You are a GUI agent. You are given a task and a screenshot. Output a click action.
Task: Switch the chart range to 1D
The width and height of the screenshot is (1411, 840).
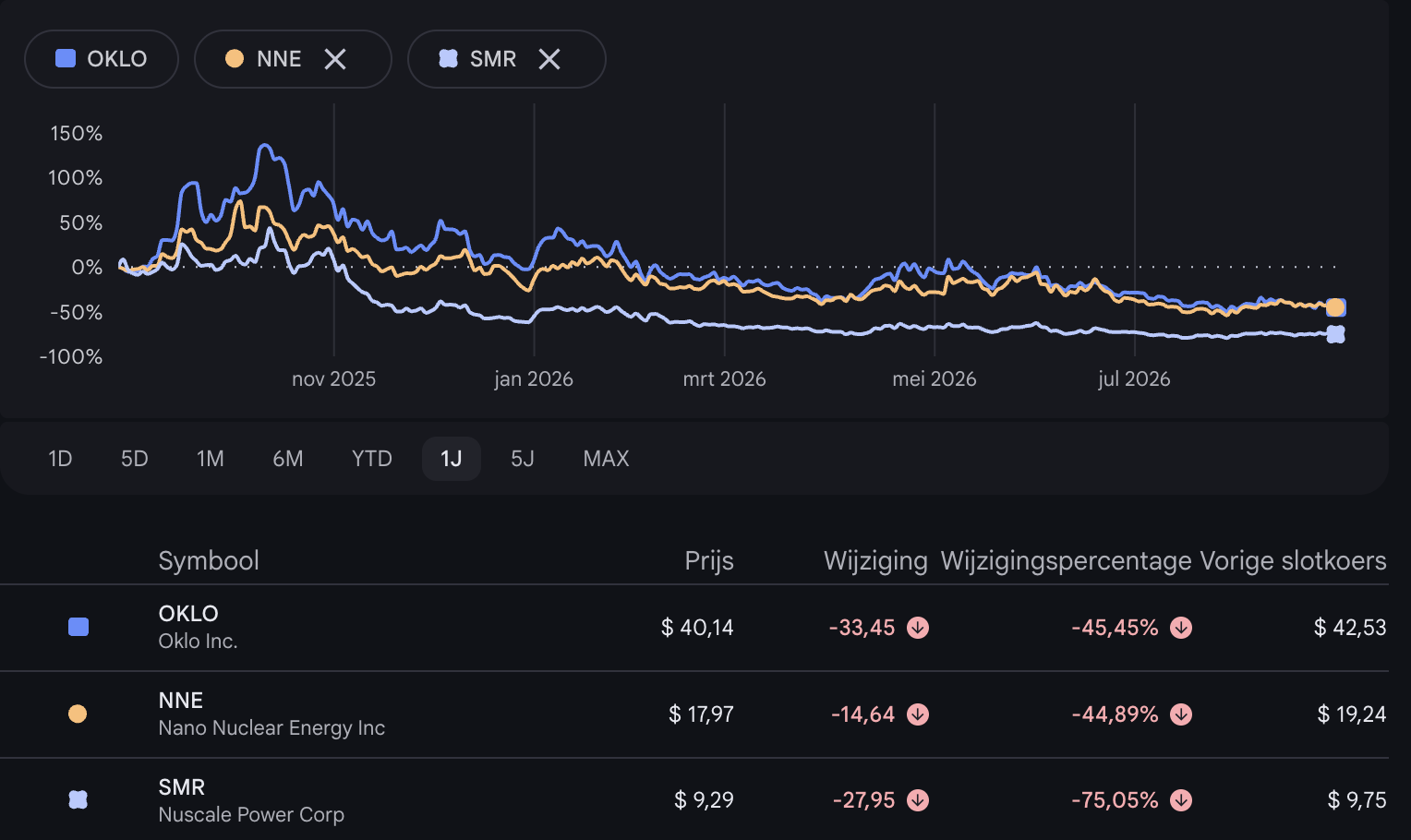tap(60, 459)
